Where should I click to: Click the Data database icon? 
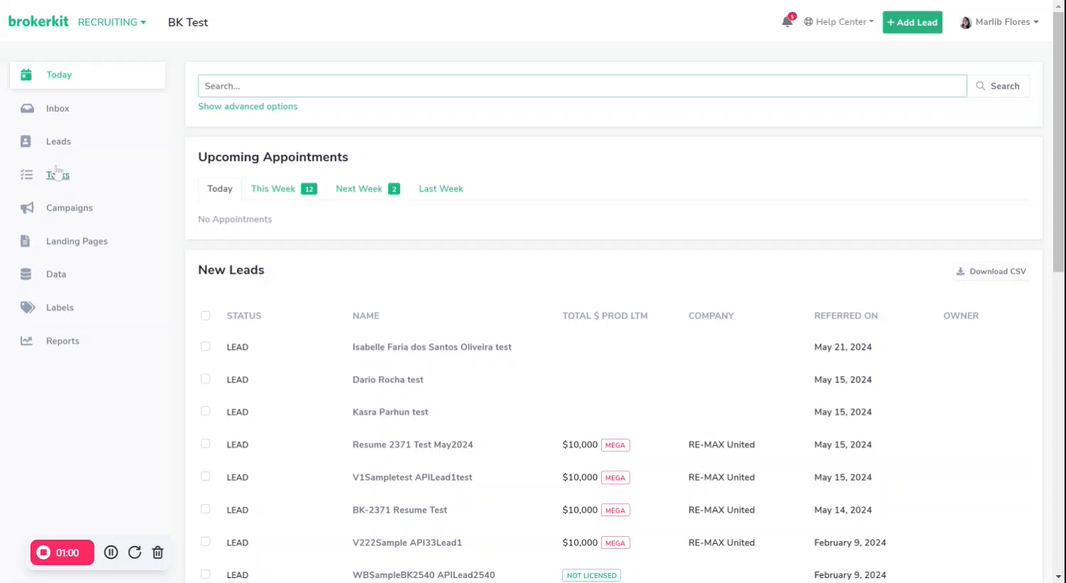tap(26, 274)
